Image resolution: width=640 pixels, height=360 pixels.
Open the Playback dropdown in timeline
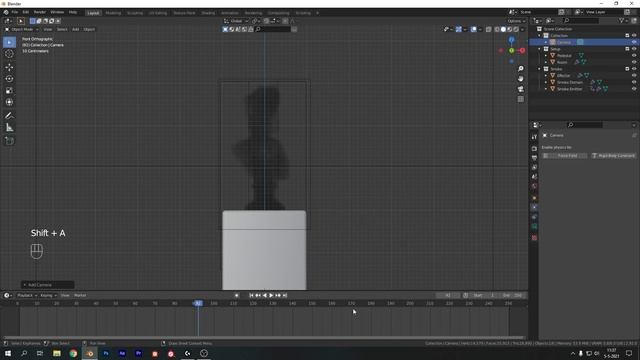click(27, 295)
